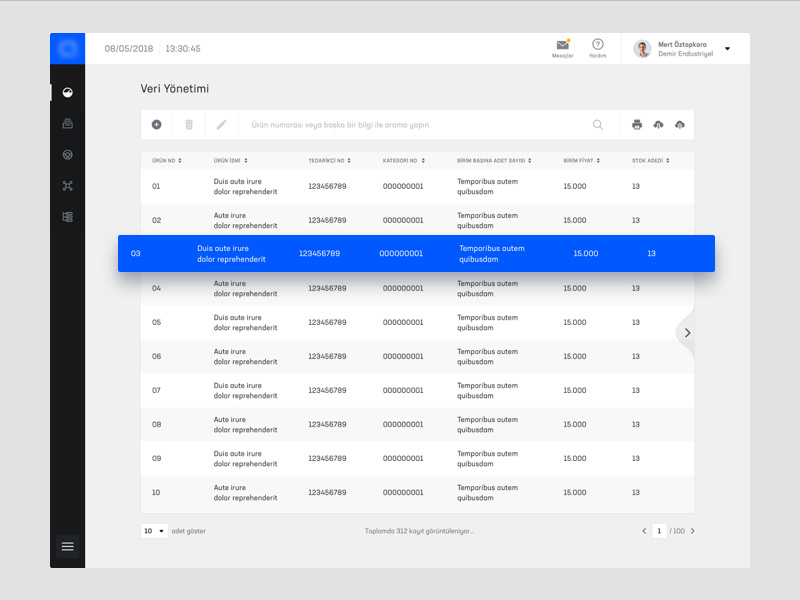
Task: Click the cloud download icon
Action: [658, 125]
